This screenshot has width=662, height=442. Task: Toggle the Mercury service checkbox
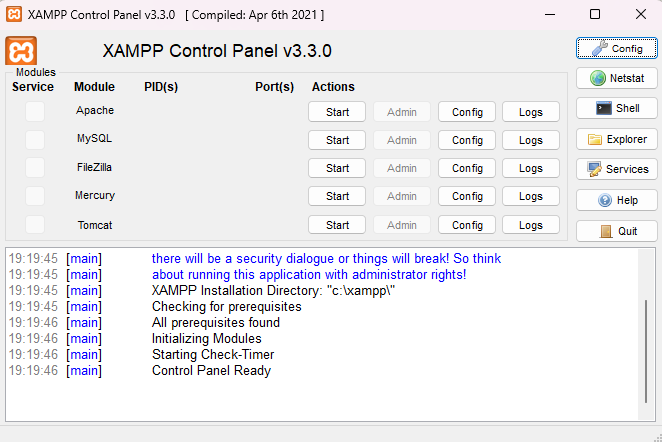pos(35,196)
